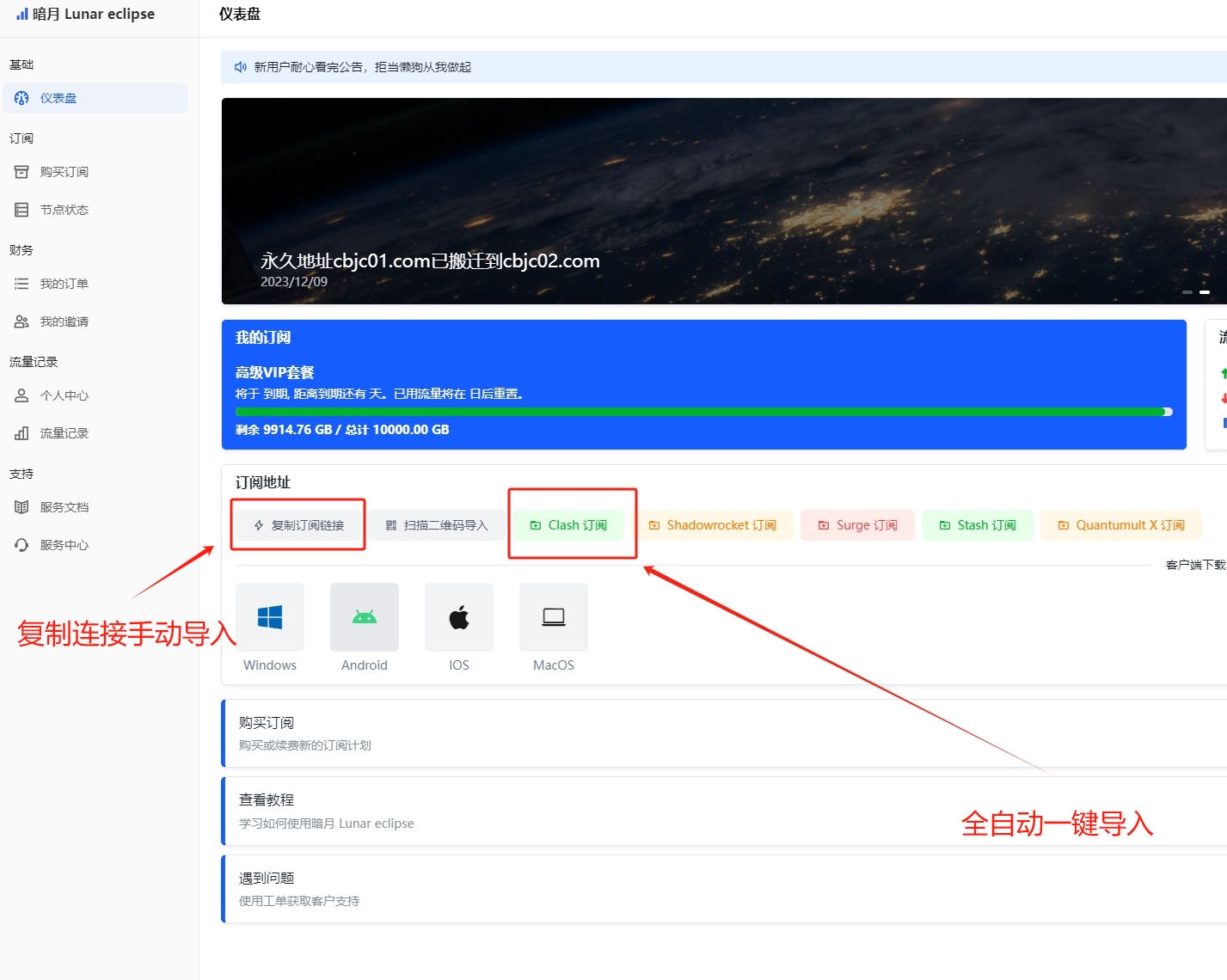The image size is (1227, 980).
Task: Select the iOS Apple icon
Action: point(459,617)
